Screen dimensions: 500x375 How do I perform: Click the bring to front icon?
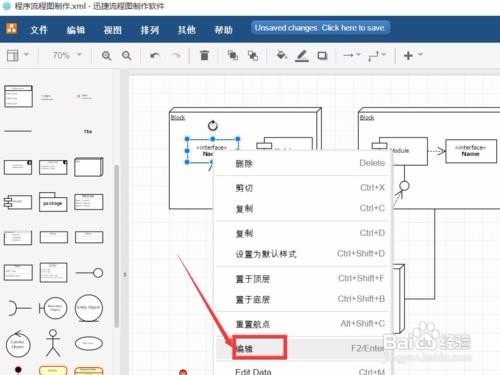pos(232,55)
